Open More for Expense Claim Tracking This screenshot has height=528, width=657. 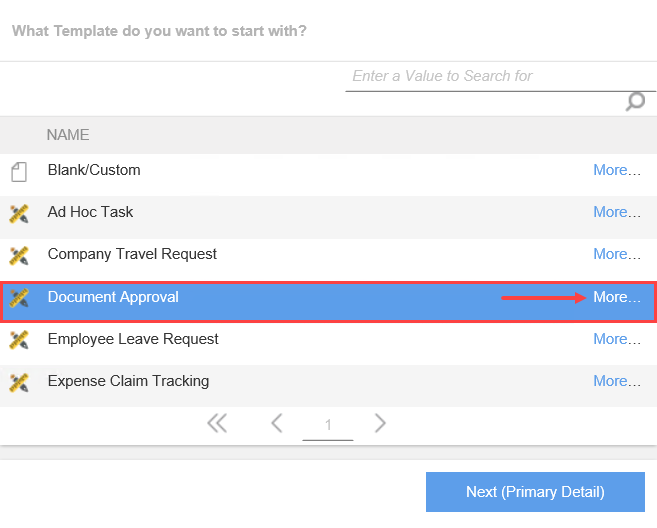(x=616, y=381)
